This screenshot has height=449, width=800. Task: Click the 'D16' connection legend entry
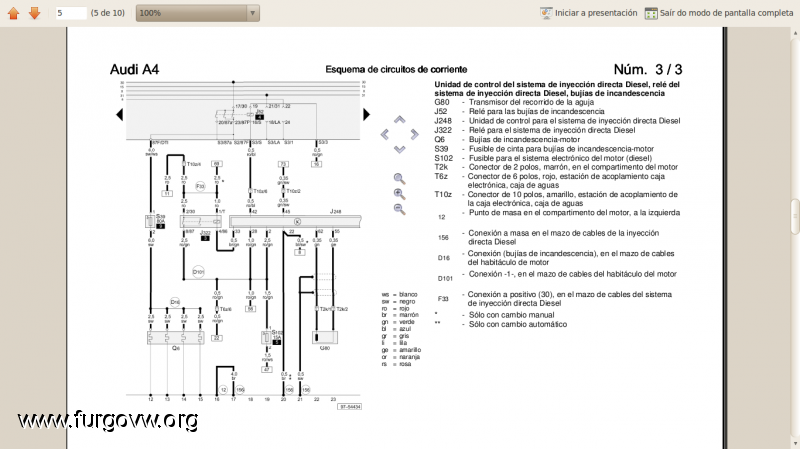[556, 258]
